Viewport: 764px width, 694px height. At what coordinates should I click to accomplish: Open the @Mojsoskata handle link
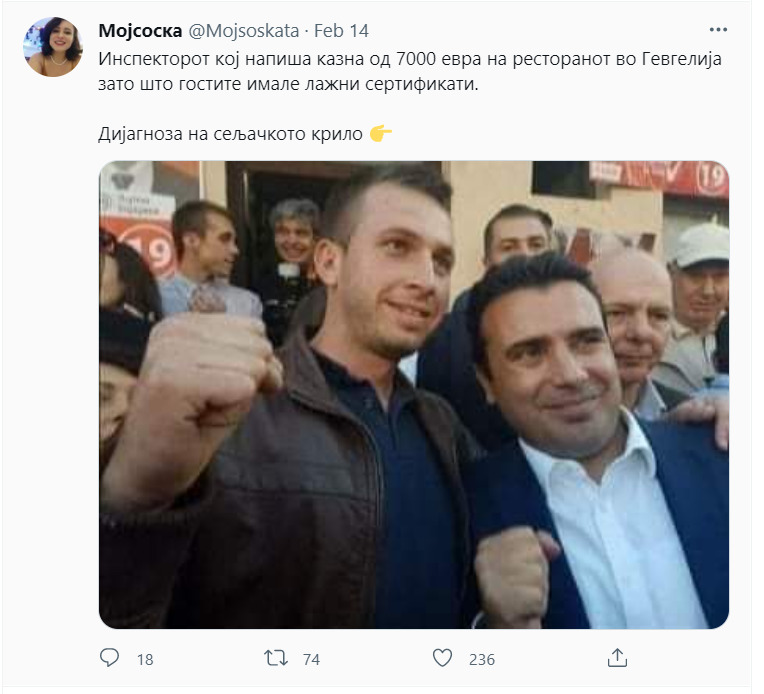(x=244, y=31)
